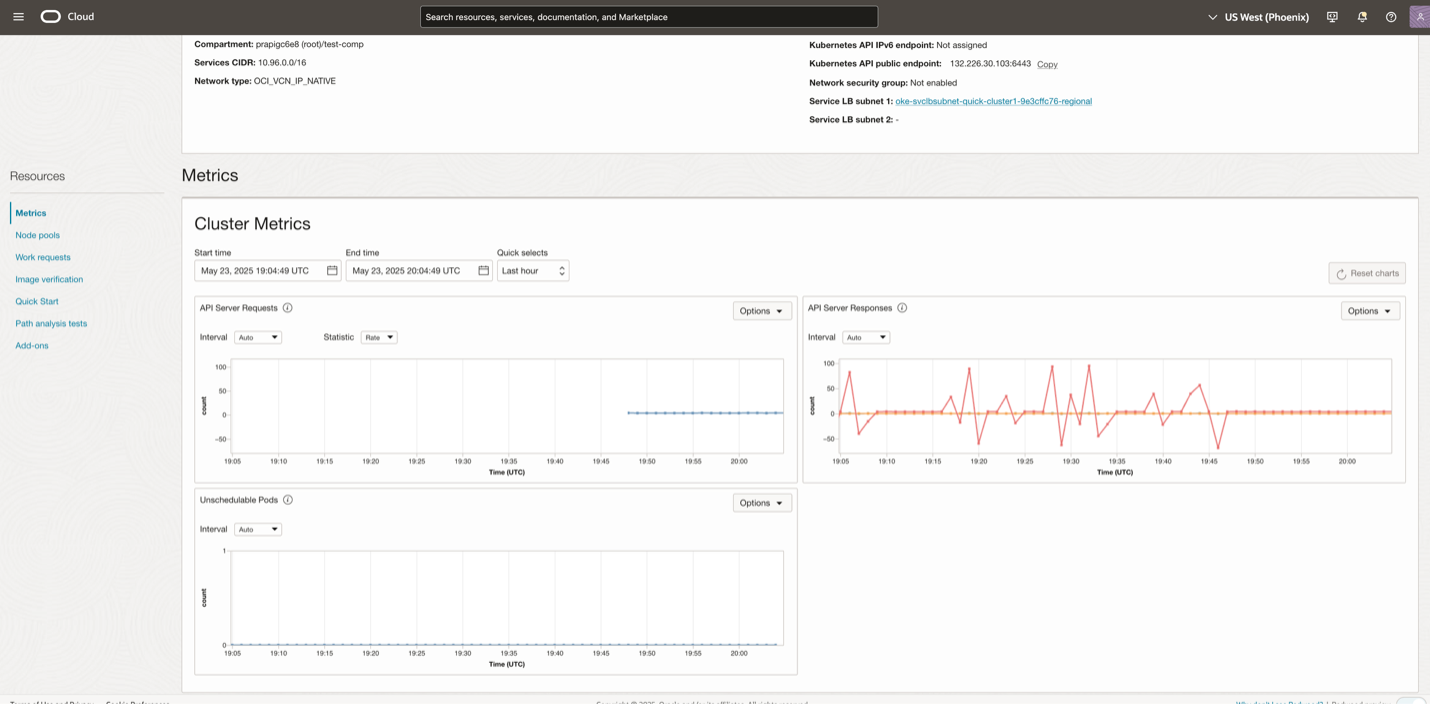Open Interval dropdown on API Server Responses
The height and width of the screenshot is (708, 1430).
866,337
